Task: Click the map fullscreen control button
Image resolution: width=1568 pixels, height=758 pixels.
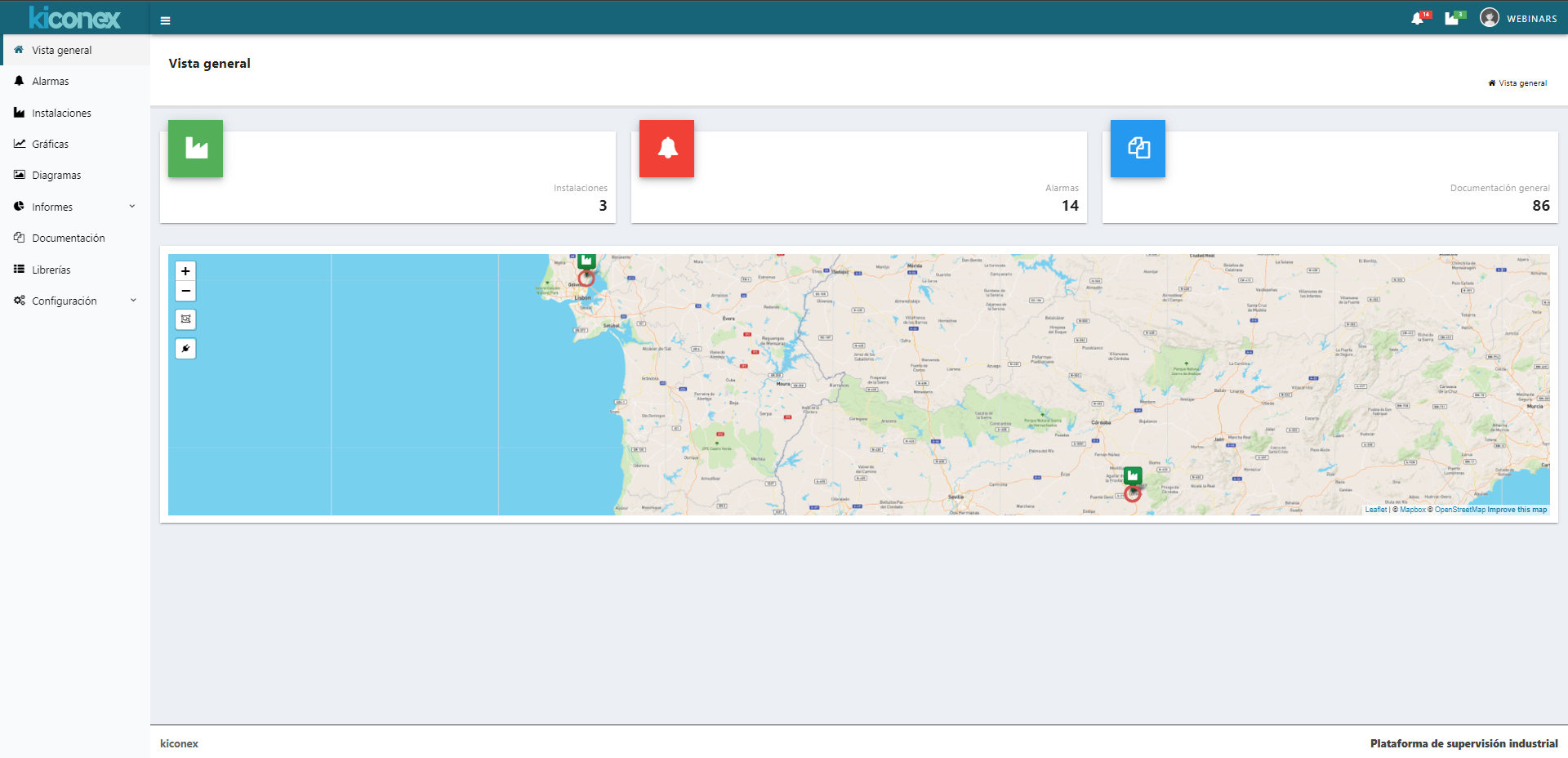Action: pos(185,319)
